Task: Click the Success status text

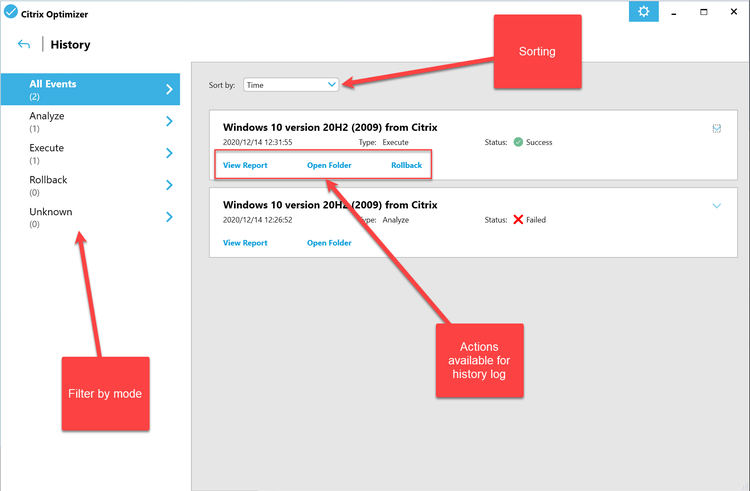Action: 539,142
